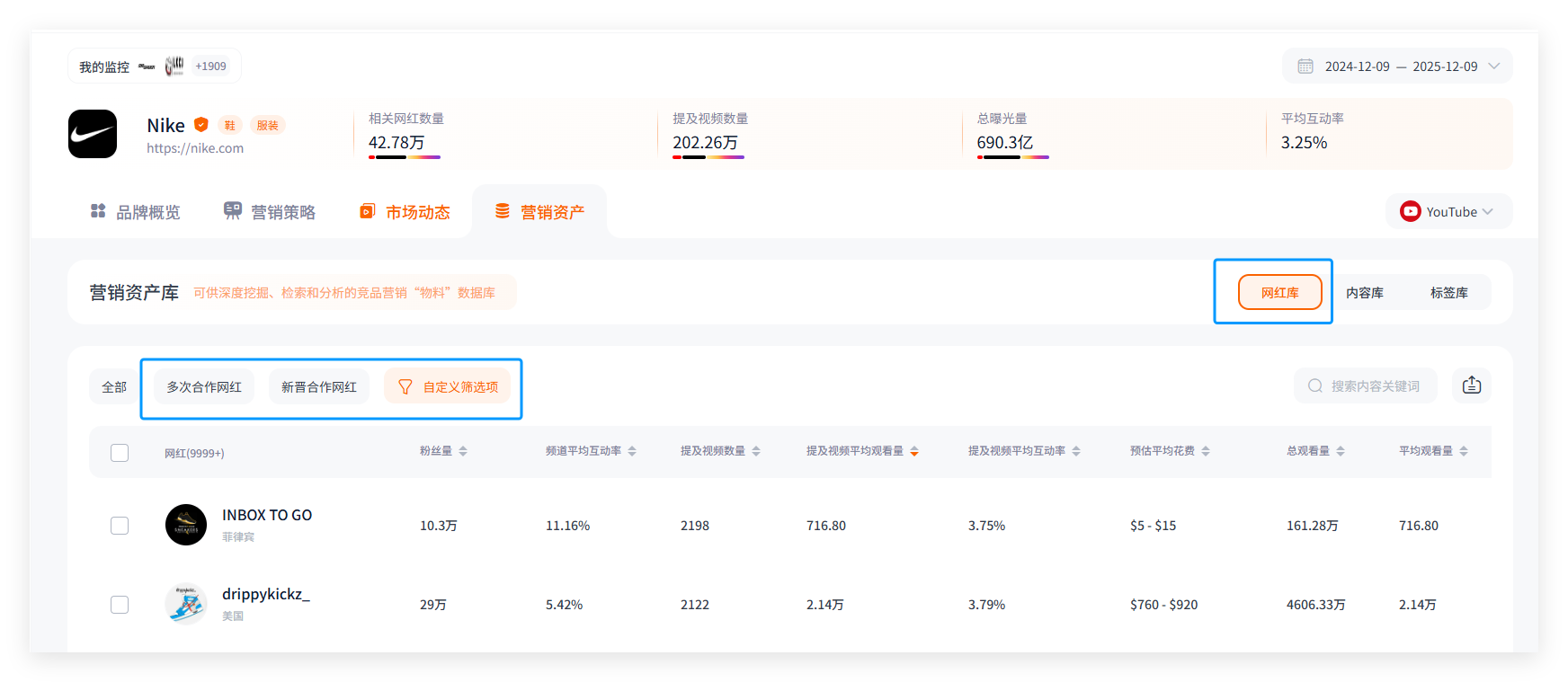Open the YouTube platform dropdown

click(x=1448, y=212)
